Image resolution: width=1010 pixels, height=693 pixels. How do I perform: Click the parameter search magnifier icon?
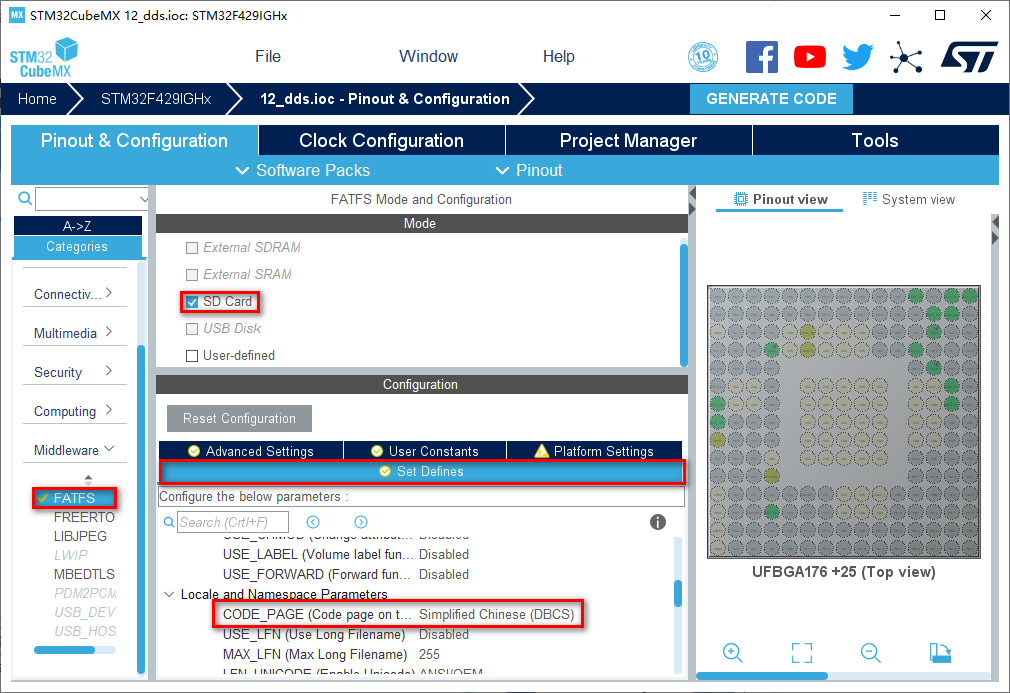click(169, 522)
